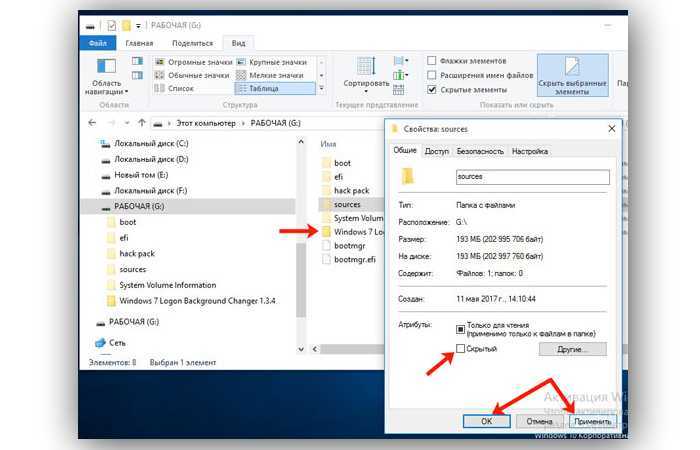Screen dimensions: 700x450
Task: Open the Сортировать sort menu
Action: point(366,75)
